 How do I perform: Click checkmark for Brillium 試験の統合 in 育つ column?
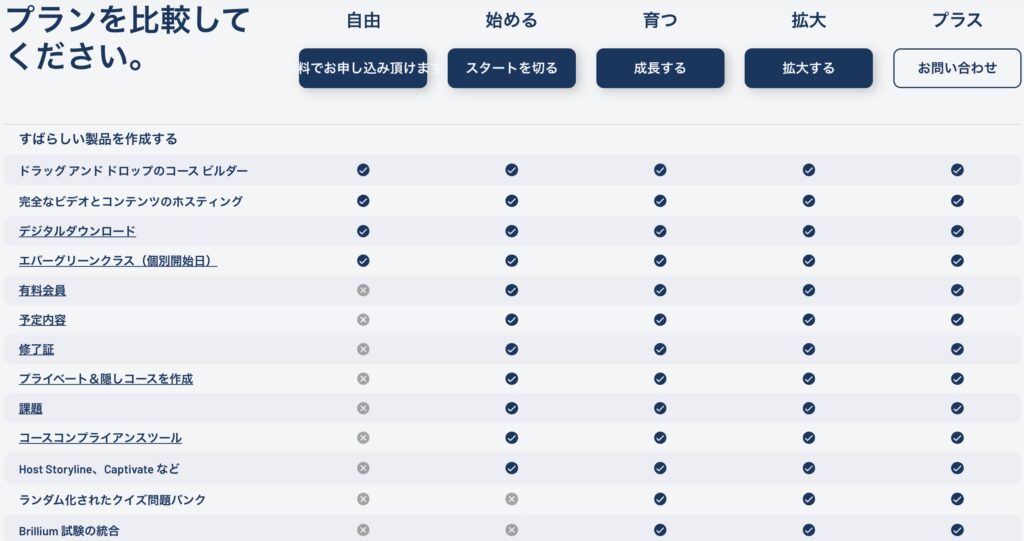point(660,530)
